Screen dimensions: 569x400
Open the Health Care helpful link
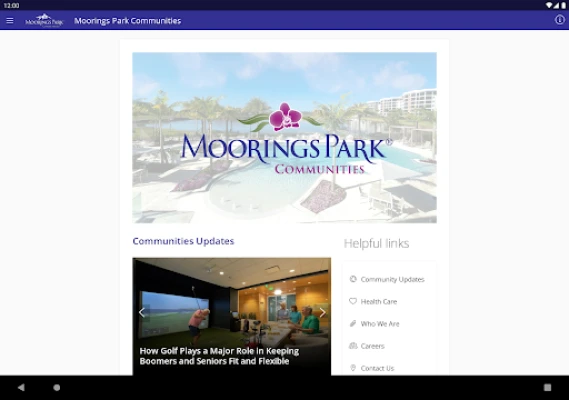(x=378, y=301)
